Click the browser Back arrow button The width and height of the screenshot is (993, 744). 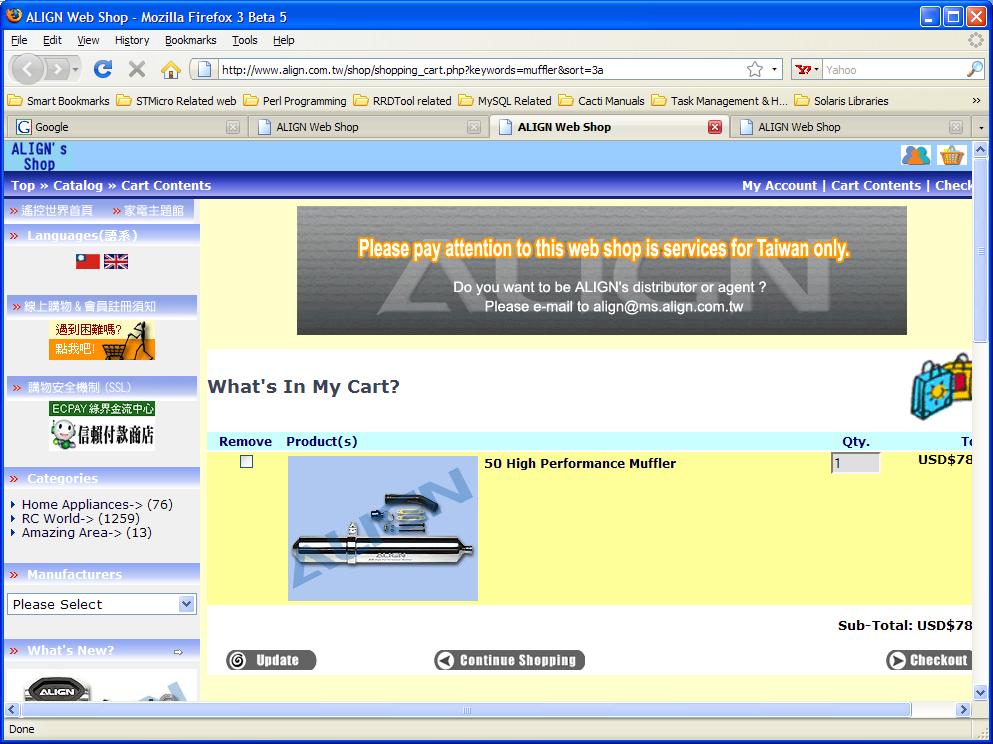(27, 69)
